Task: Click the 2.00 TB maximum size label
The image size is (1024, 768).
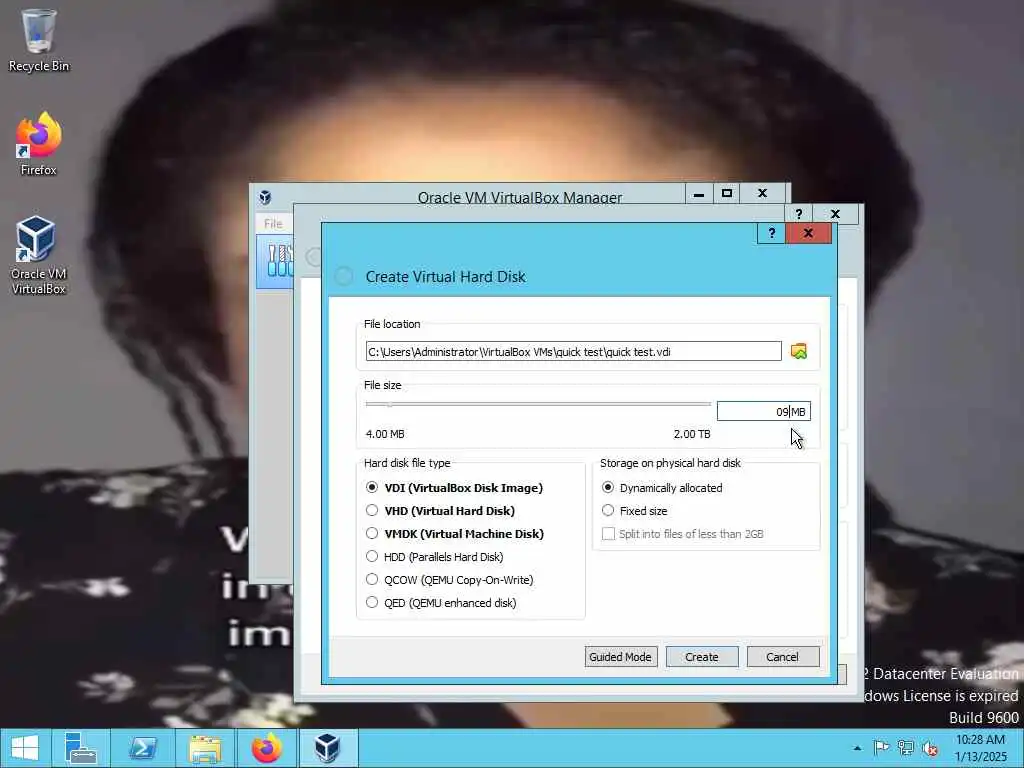Action: point(692,434)
